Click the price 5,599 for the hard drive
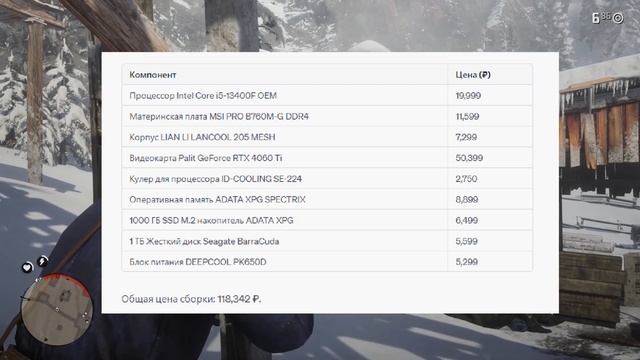Screen dimensions: 640x360 pyautogui.click(x=466, y=241)
